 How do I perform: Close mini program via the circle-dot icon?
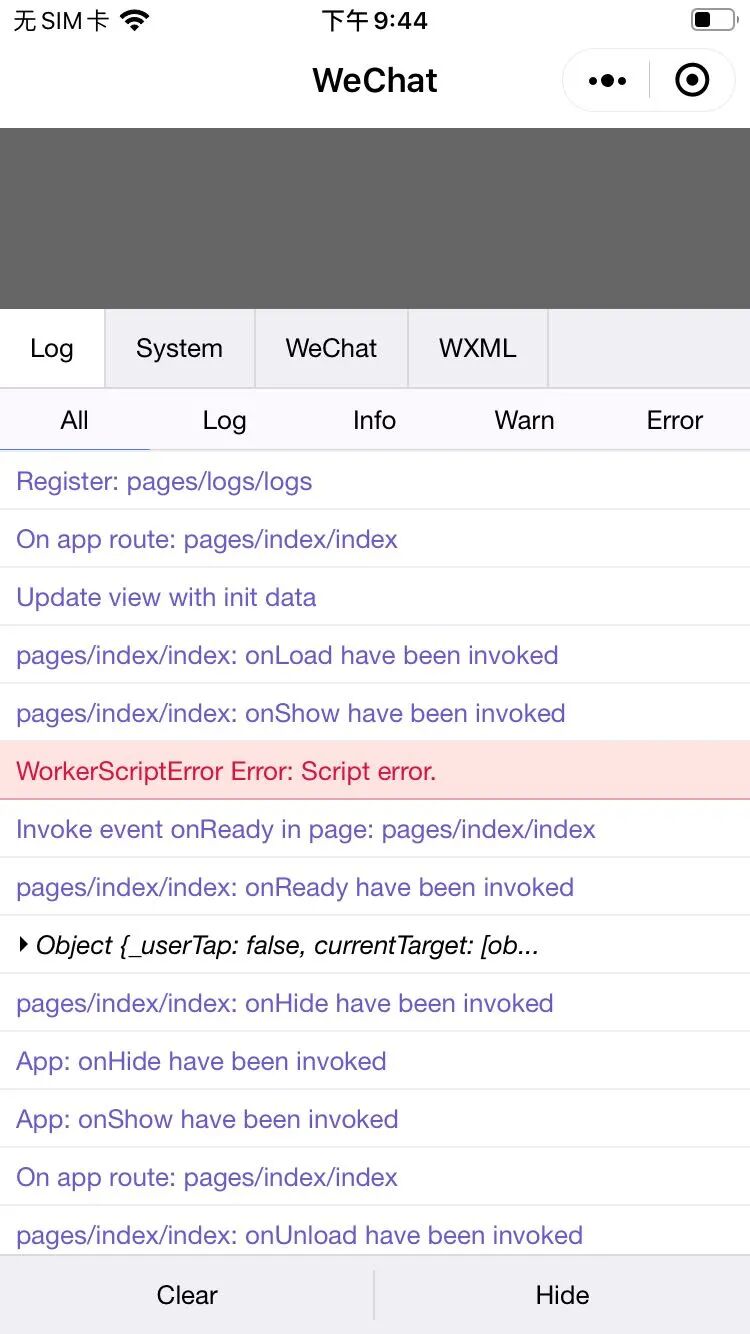[692, 80]
